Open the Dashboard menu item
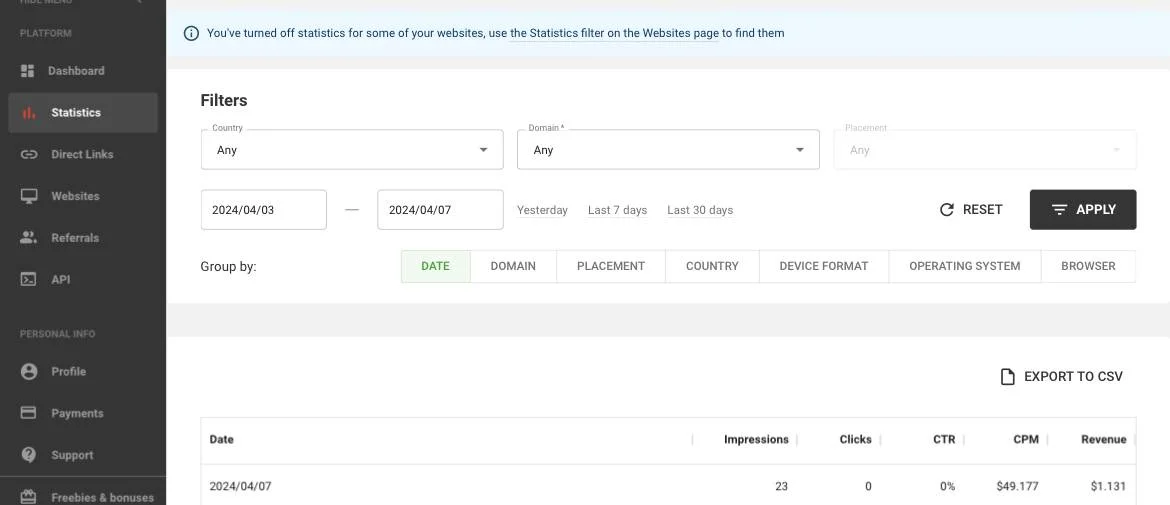 click(x=83, y=71)
